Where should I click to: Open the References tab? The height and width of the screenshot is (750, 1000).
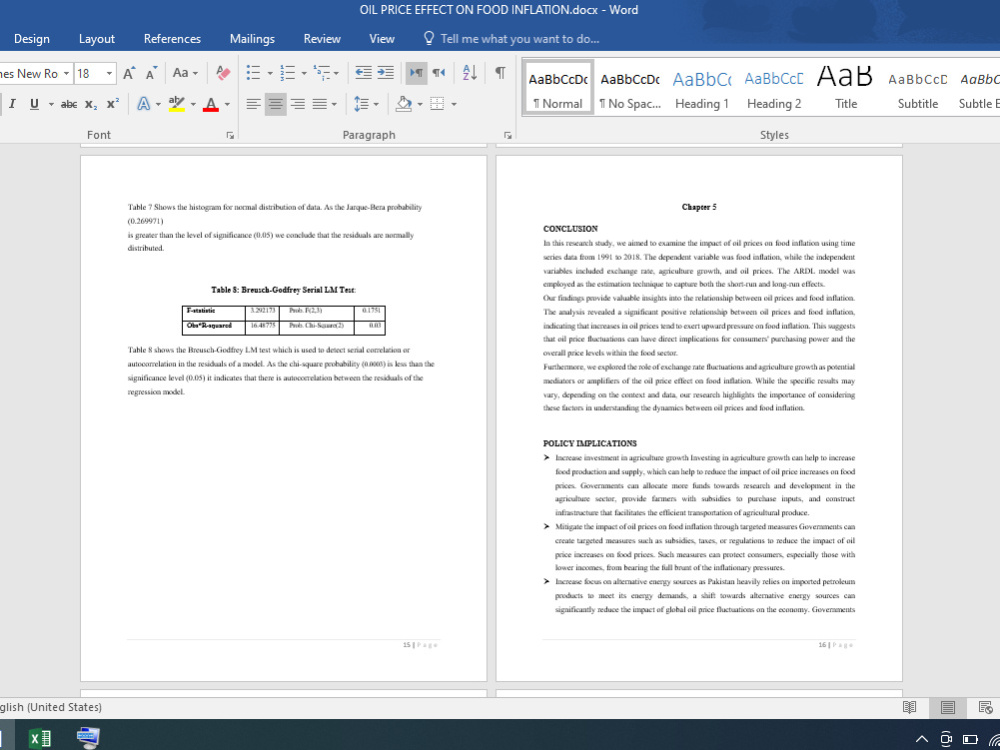(x=172, y=39)
